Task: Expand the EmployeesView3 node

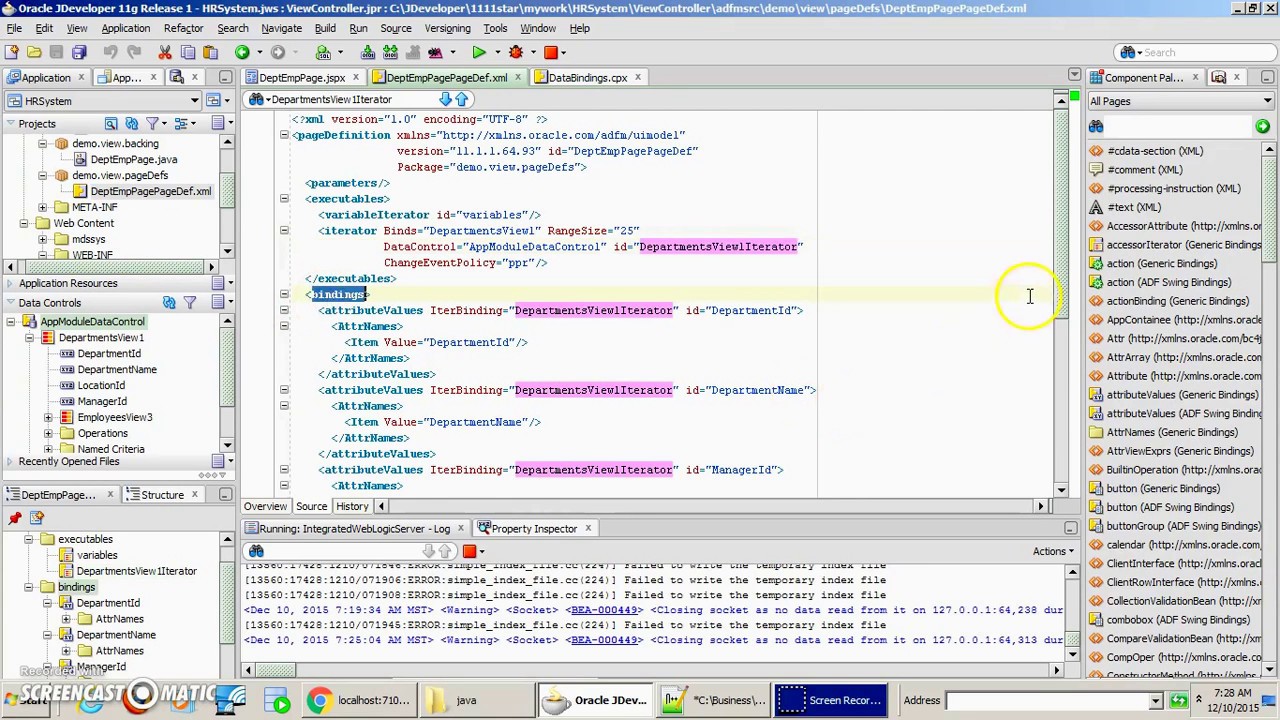Action: pyautogui.click(x=48, y=418)
